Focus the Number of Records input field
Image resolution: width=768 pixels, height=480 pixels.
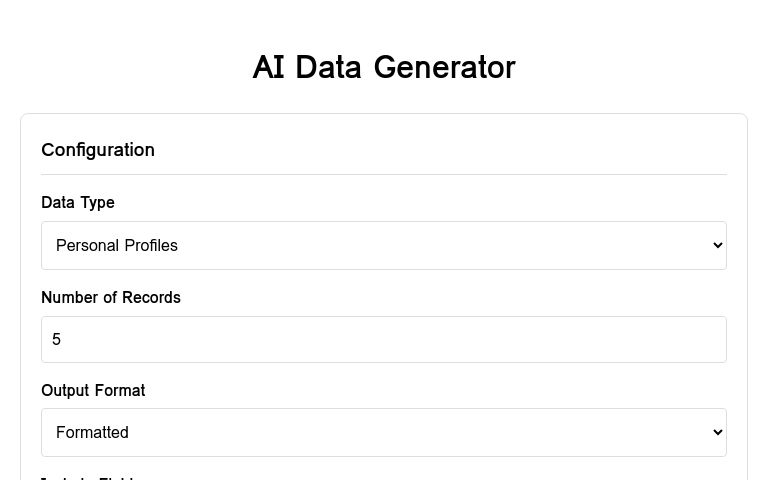(x=384, y=339)
